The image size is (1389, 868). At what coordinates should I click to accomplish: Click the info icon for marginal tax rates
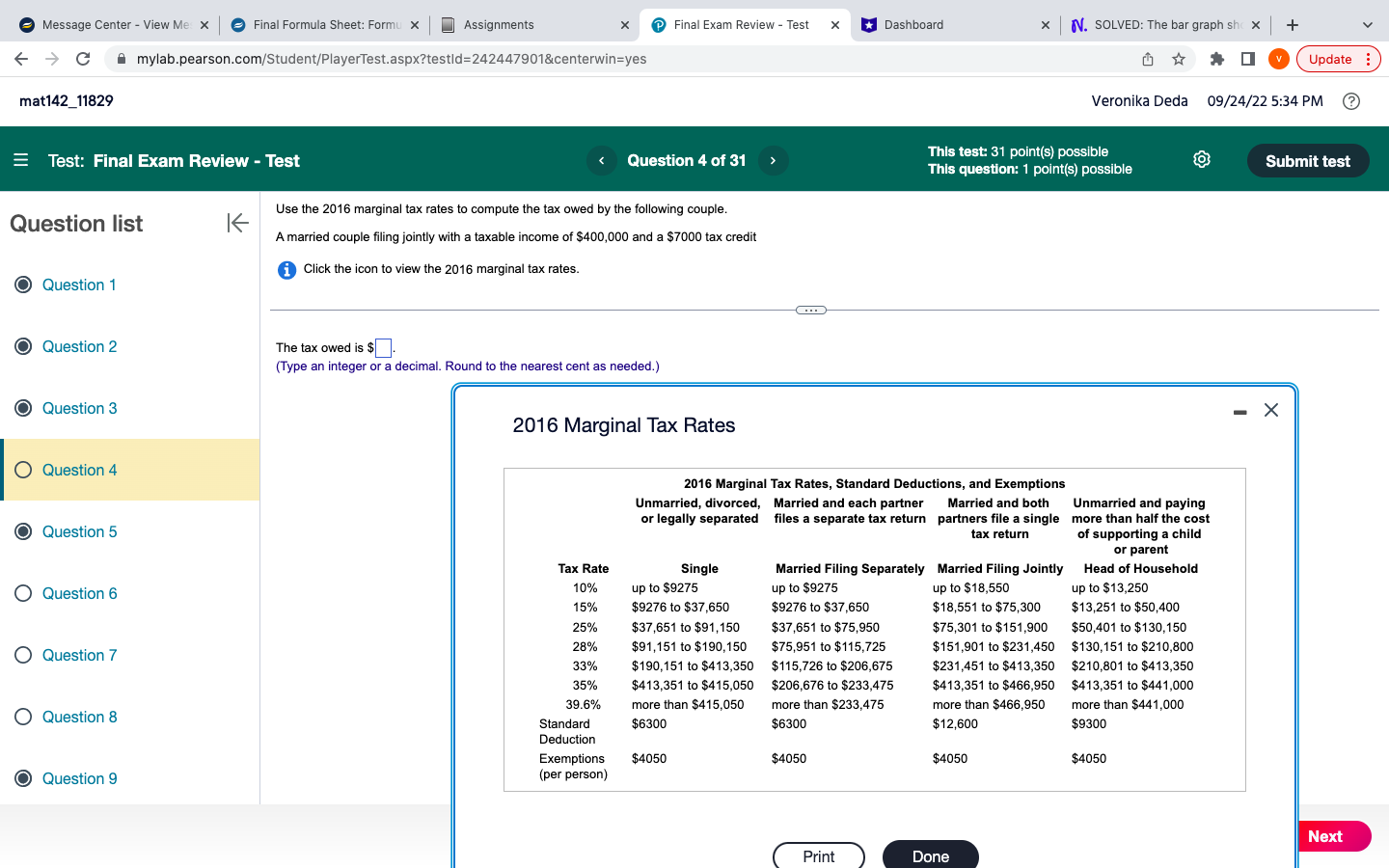(x=286, y=270)
